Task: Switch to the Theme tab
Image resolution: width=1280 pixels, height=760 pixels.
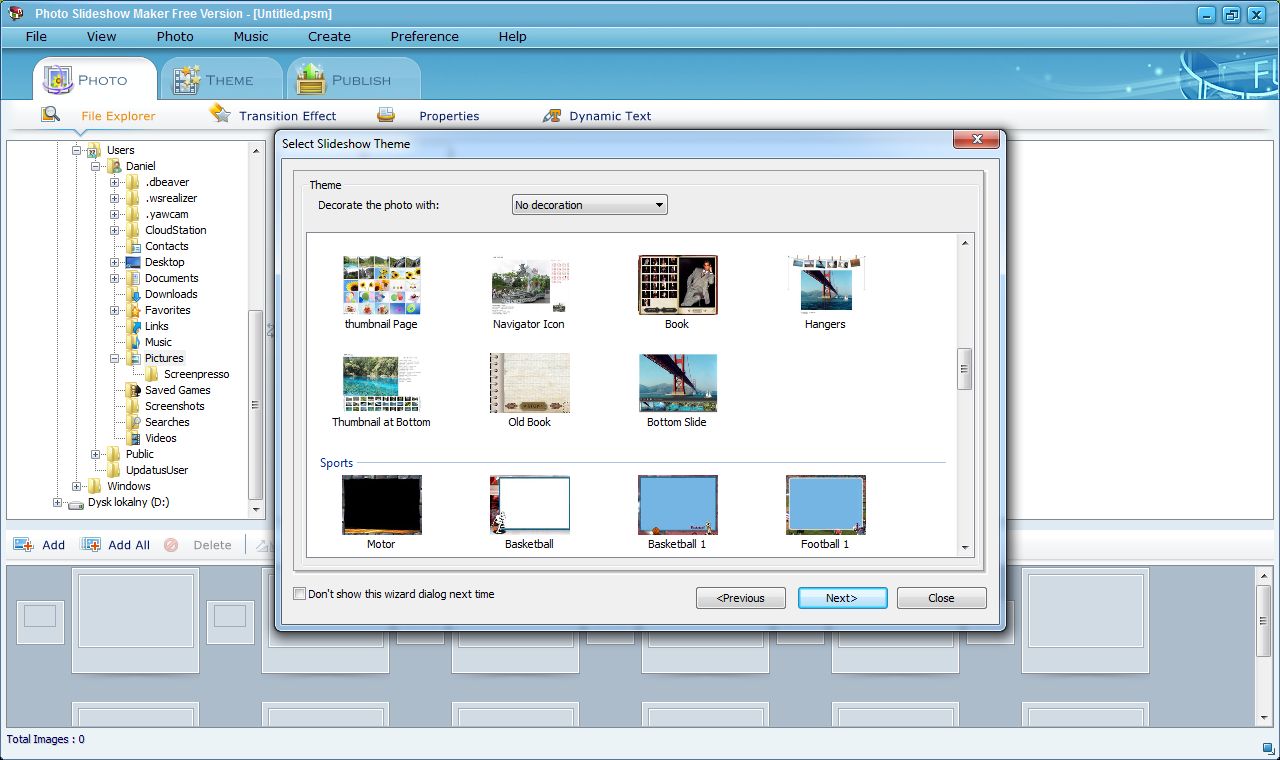Action: click(x=222, y=79)
